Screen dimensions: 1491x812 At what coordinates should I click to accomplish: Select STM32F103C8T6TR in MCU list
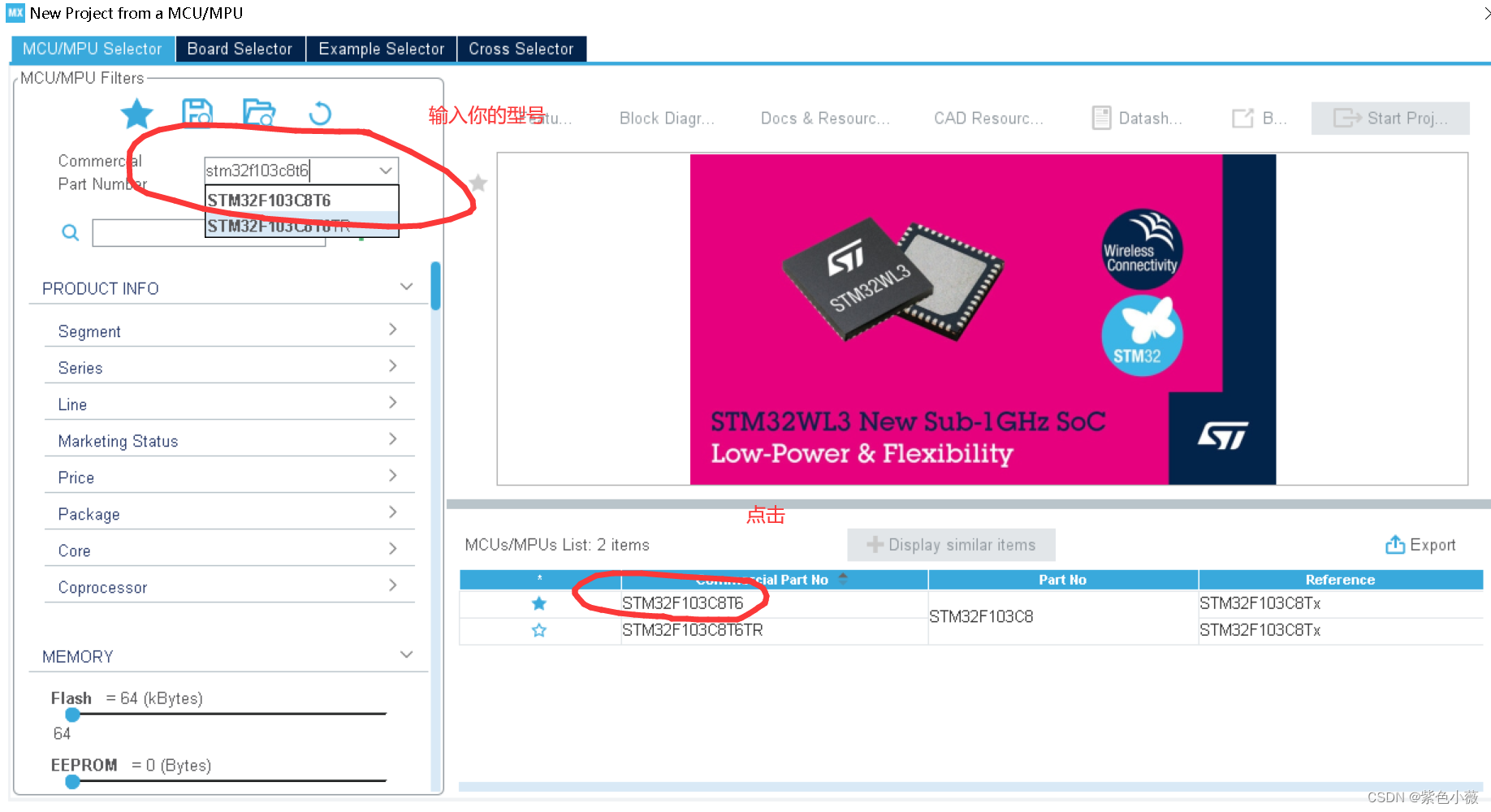point(693,630)
